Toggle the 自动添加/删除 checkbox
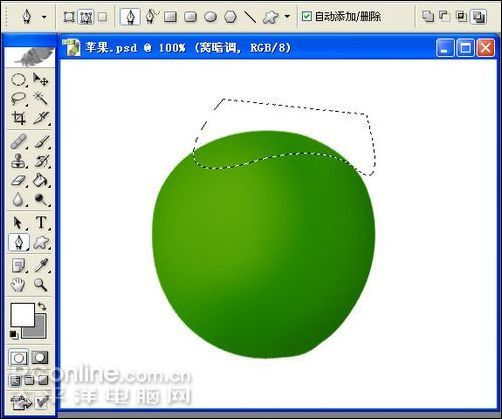 tap(306, 16)
